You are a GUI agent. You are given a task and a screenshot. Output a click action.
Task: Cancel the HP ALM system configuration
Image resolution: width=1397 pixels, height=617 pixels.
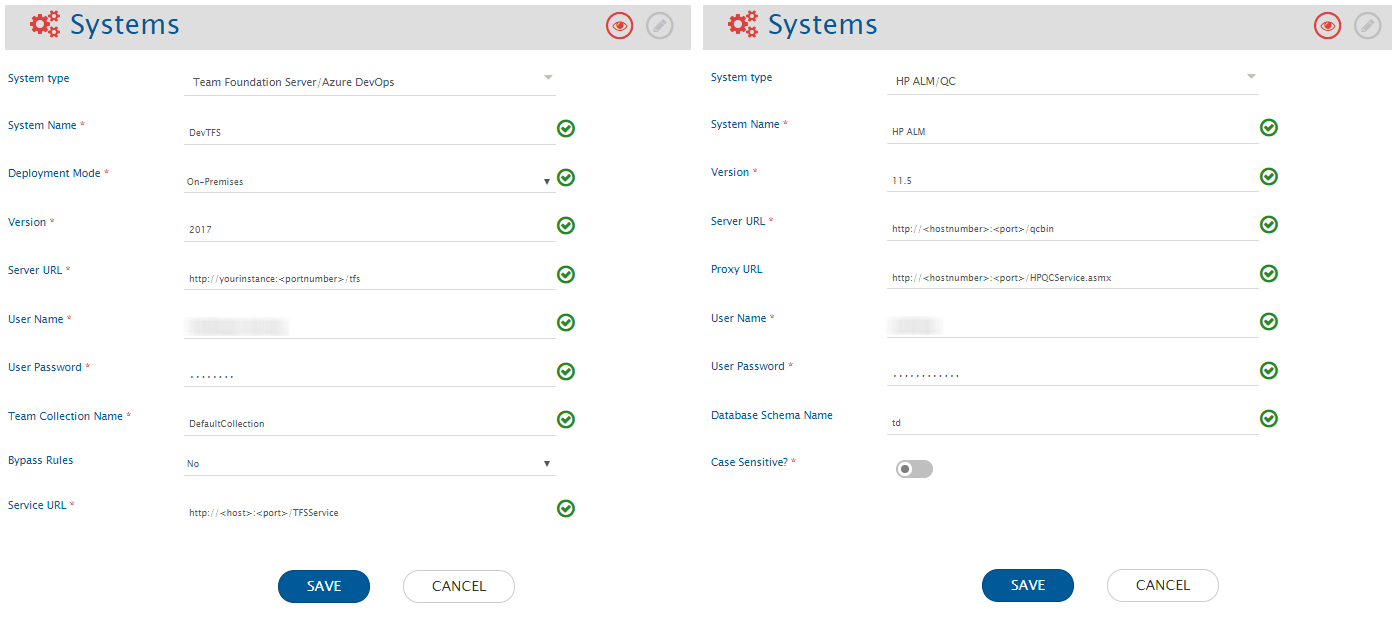point(1162,586)
